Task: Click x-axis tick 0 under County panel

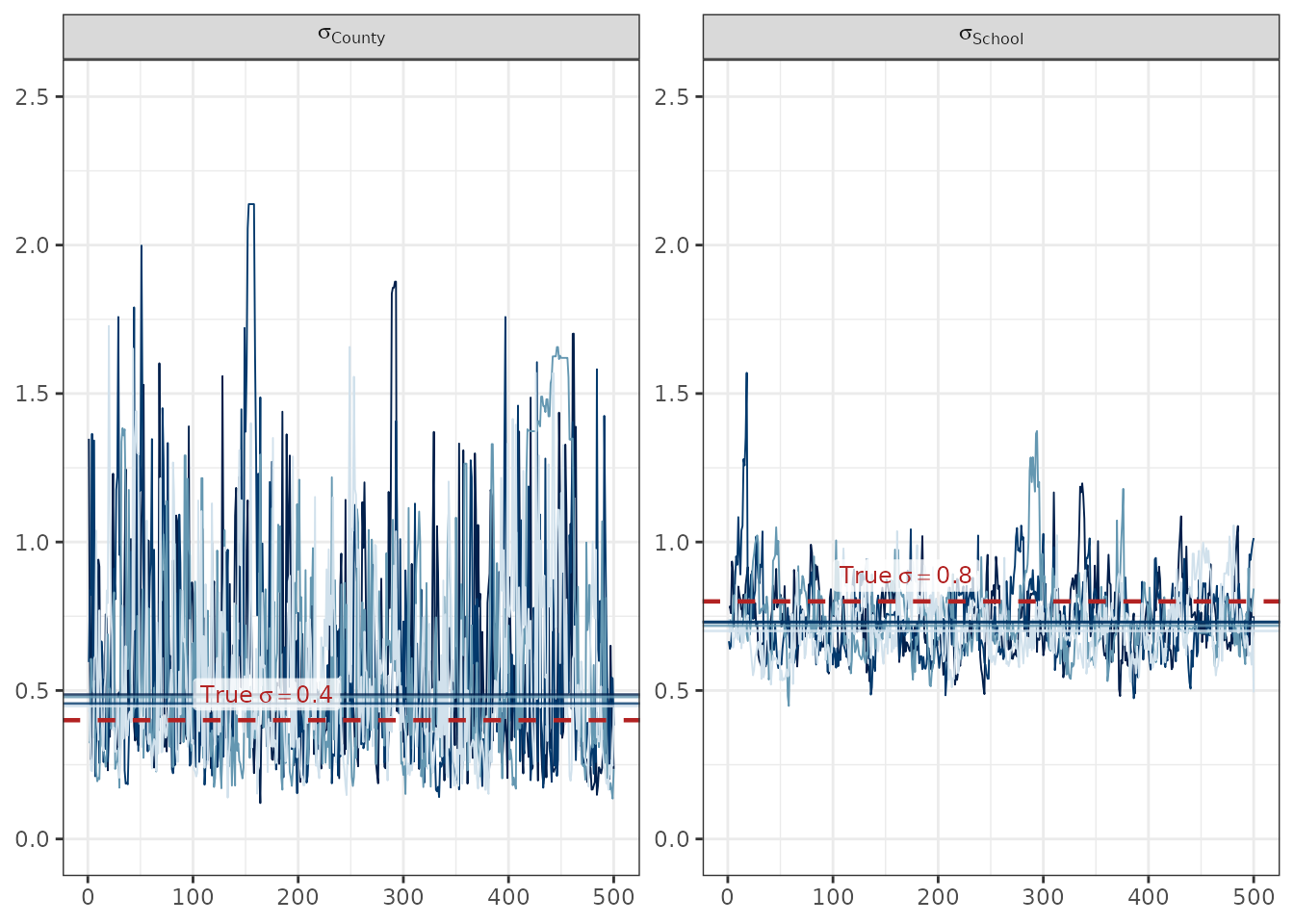Action: tap(88, 897)
